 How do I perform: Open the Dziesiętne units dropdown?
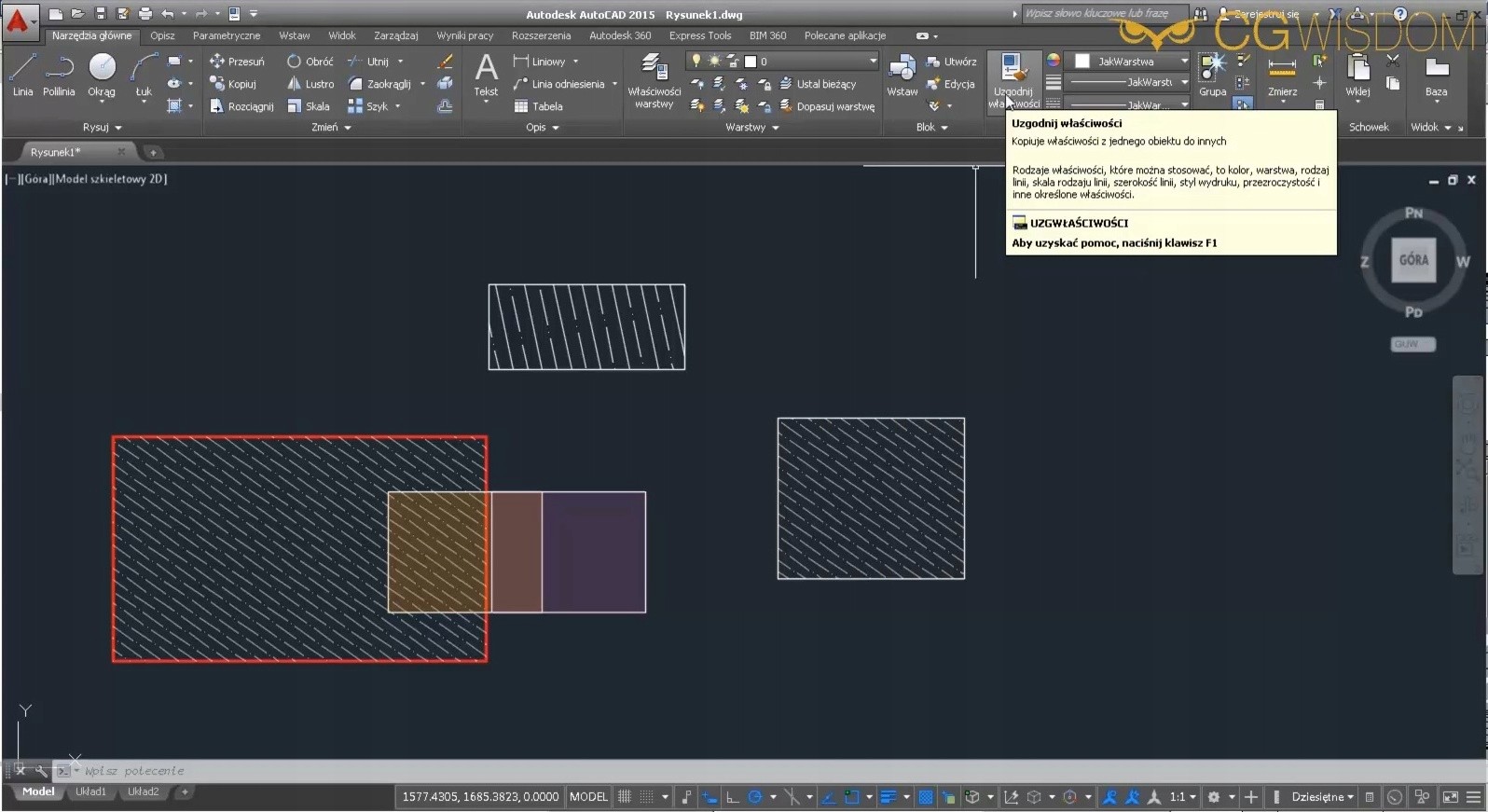(x=1322, y=797)
